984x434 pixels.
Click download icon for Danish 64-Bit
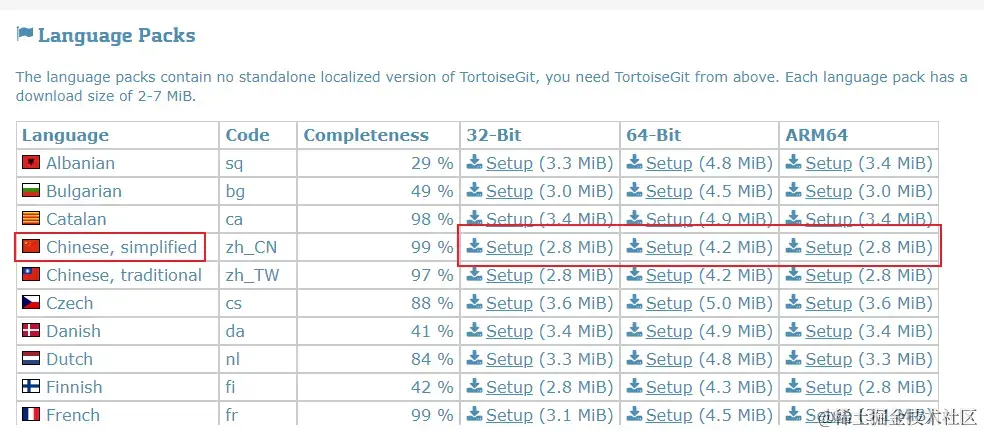[634, 330]
